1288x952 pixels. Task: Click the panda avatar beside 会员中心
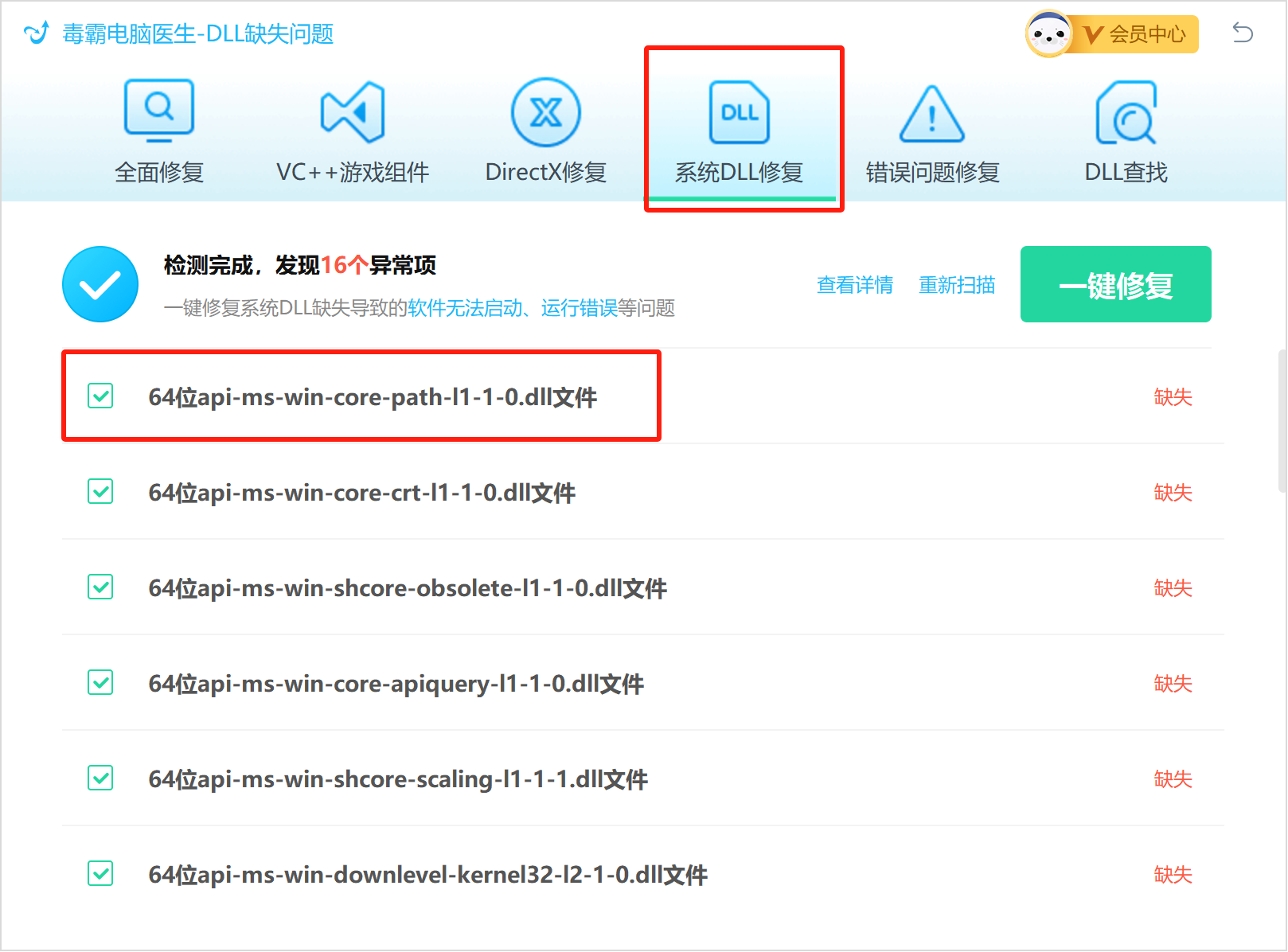[x=1049, y=33]
